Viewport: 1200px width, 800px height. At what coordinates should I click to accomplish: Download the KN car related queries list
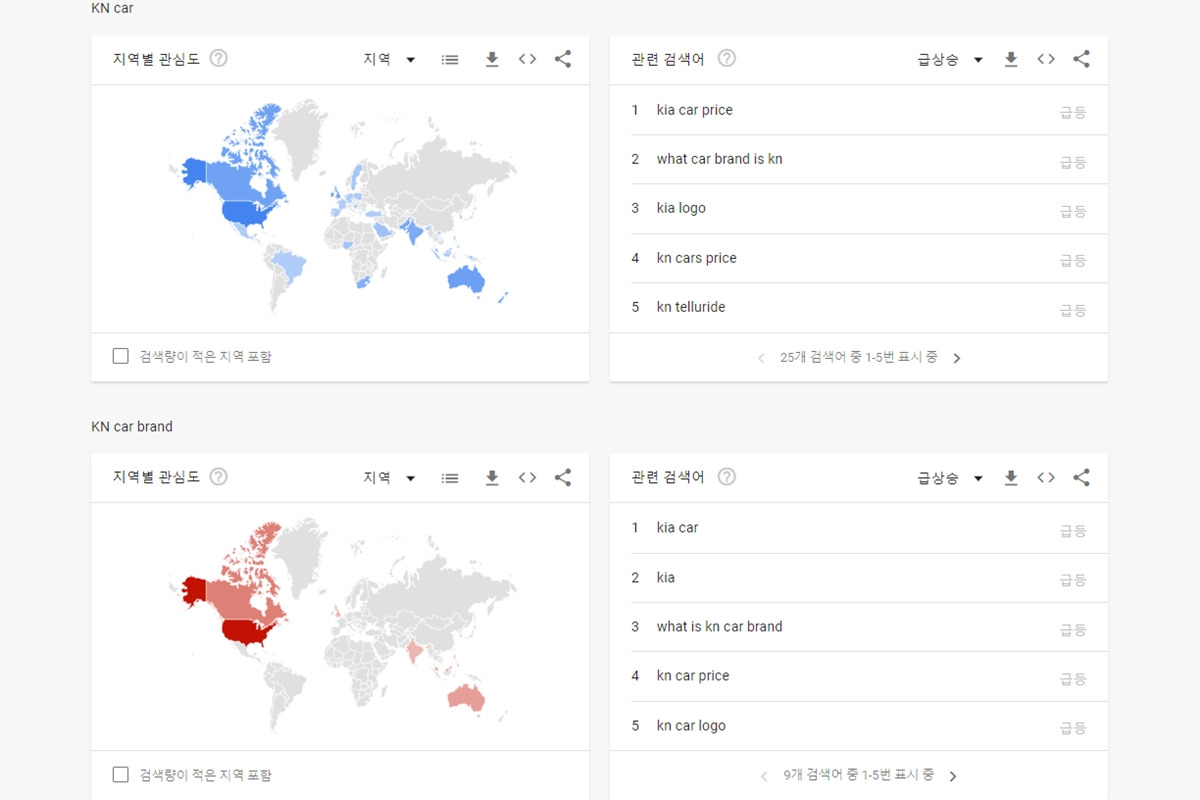1010,59
